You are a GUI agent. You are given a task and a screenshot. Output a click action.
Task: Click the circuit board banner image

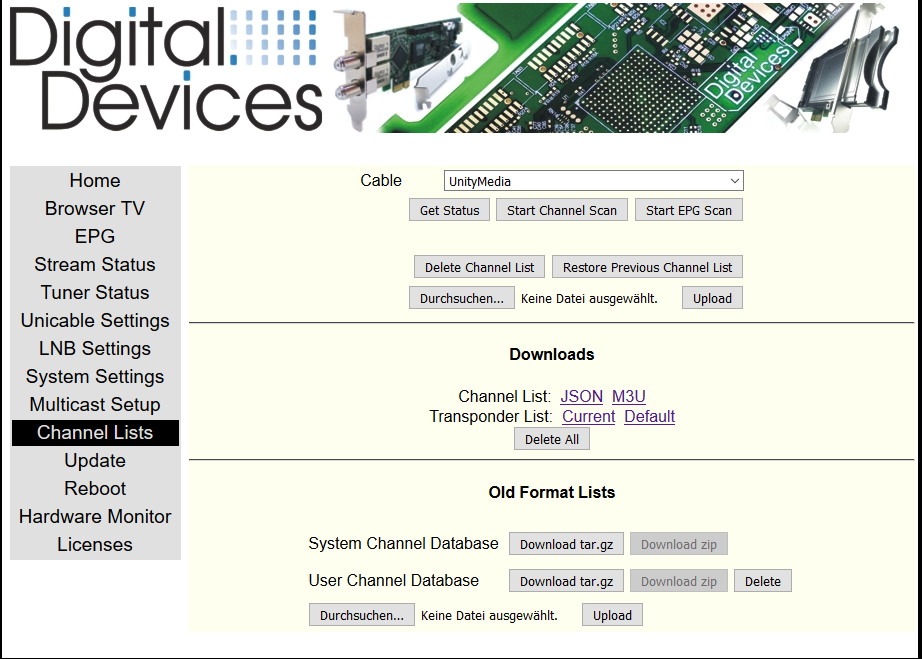(614, 68)
